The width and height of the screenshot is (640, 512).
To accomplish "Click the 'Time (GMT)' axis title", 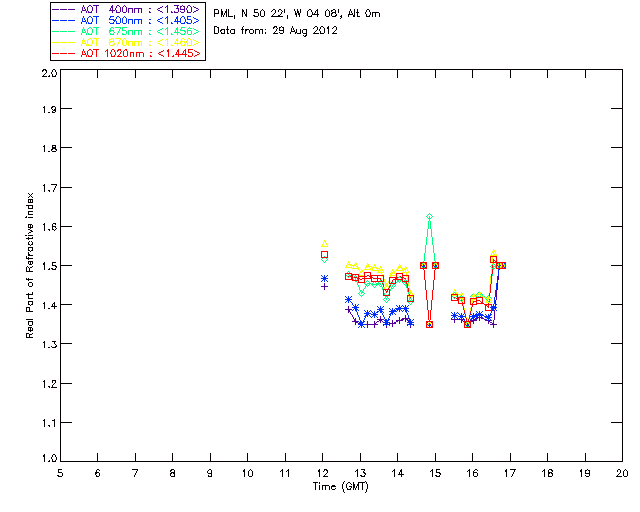I will tap(340, 487).
